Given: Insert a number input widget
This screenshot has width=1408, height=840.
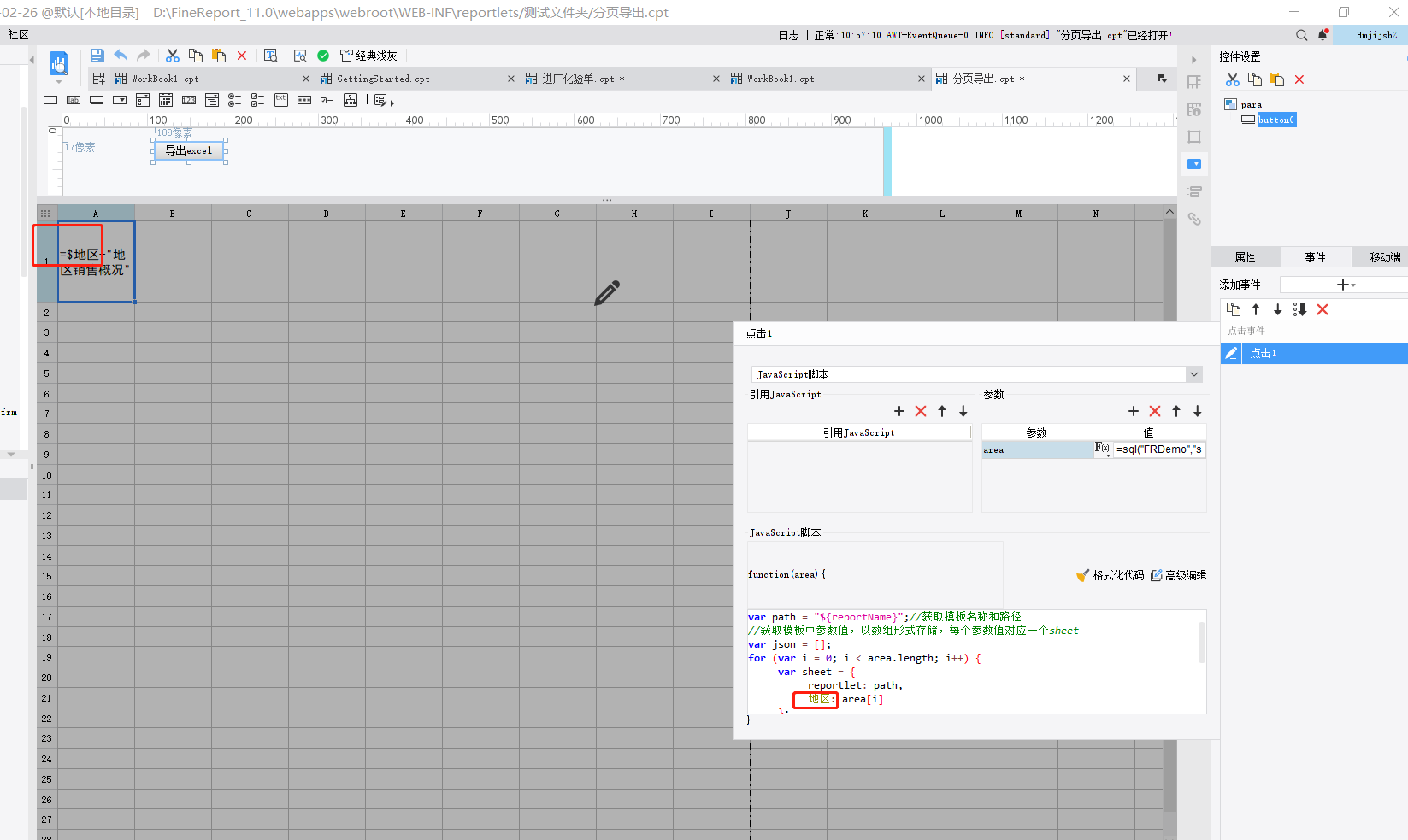Looking at the screenshot, I should pos(189,100).
